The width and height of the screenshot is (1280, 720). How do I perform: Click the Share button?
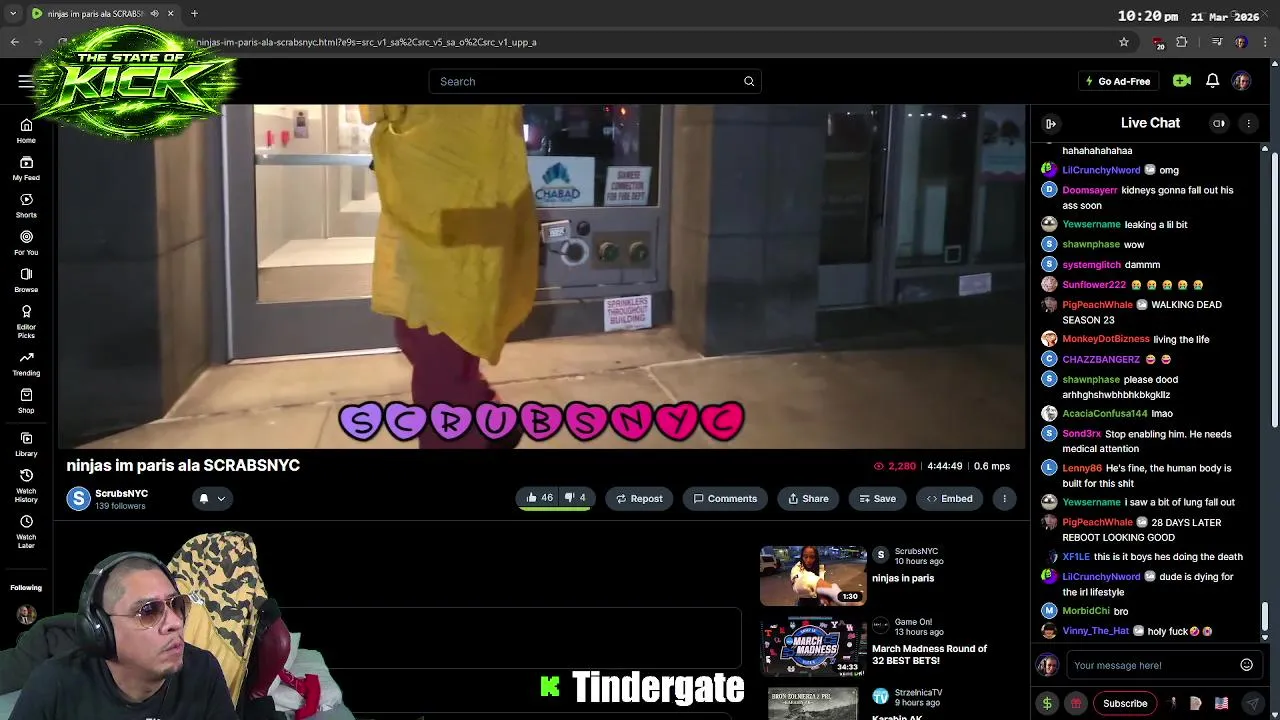point(808,498)
